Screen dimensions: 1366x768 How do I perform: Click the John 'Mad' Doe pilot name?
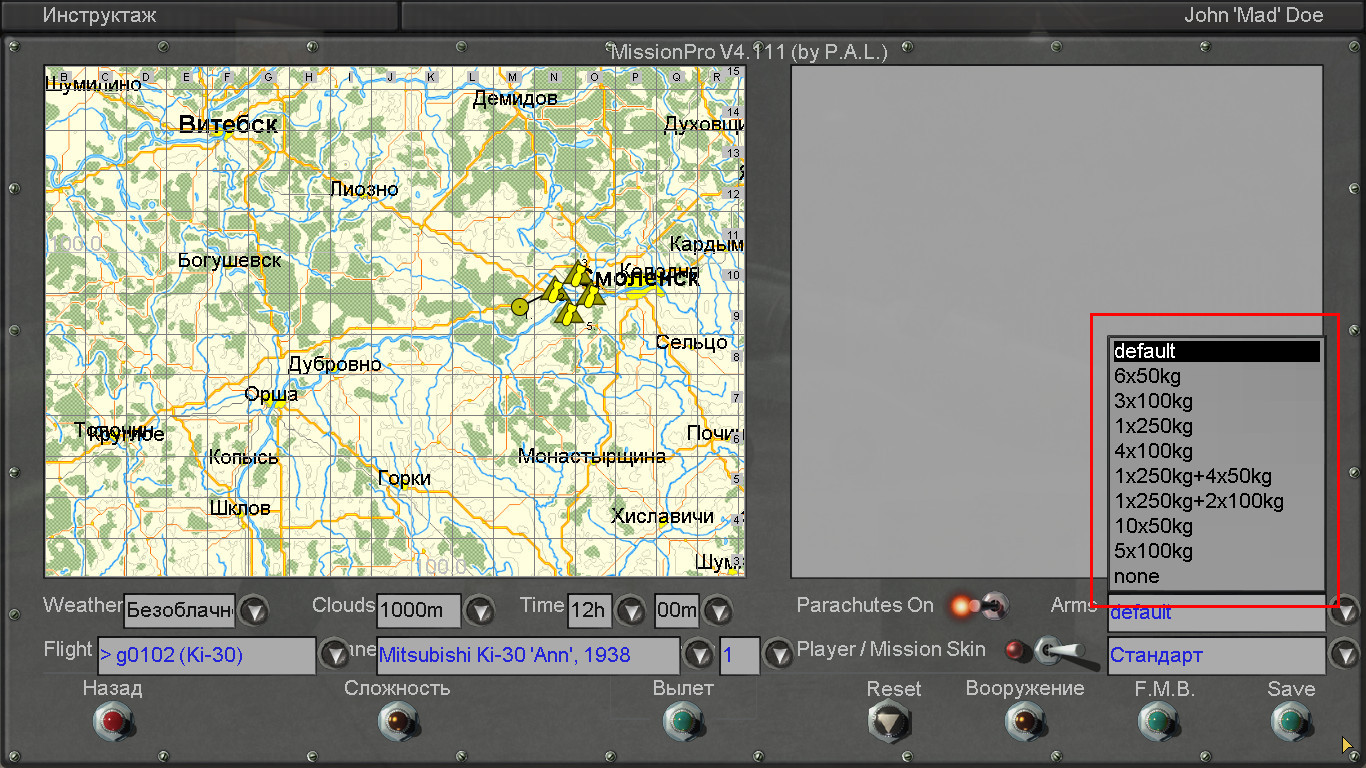[1254, 15]
